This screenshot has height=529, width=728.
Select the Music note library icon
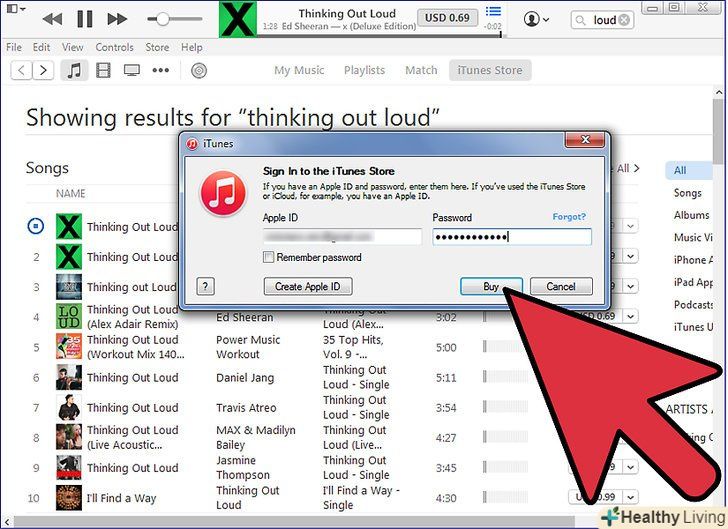click(x=74, y=71)
